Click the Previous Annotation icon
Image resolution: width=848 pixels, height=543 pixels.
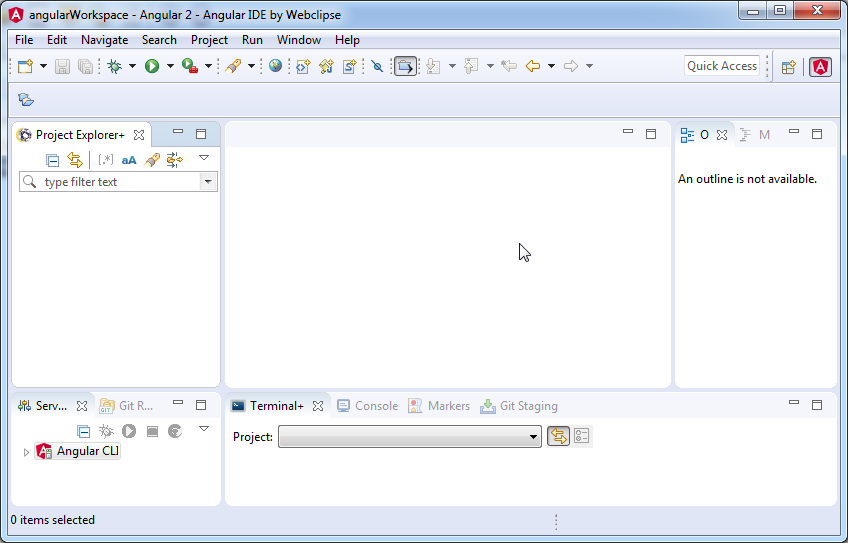point(471,66)
